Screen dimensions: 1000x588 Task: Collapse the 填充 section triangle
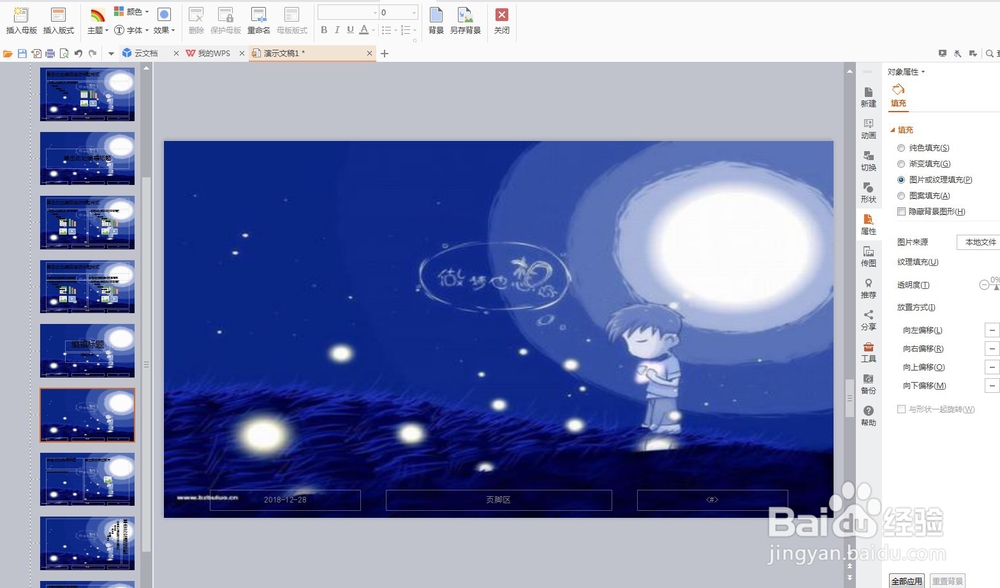893,130
